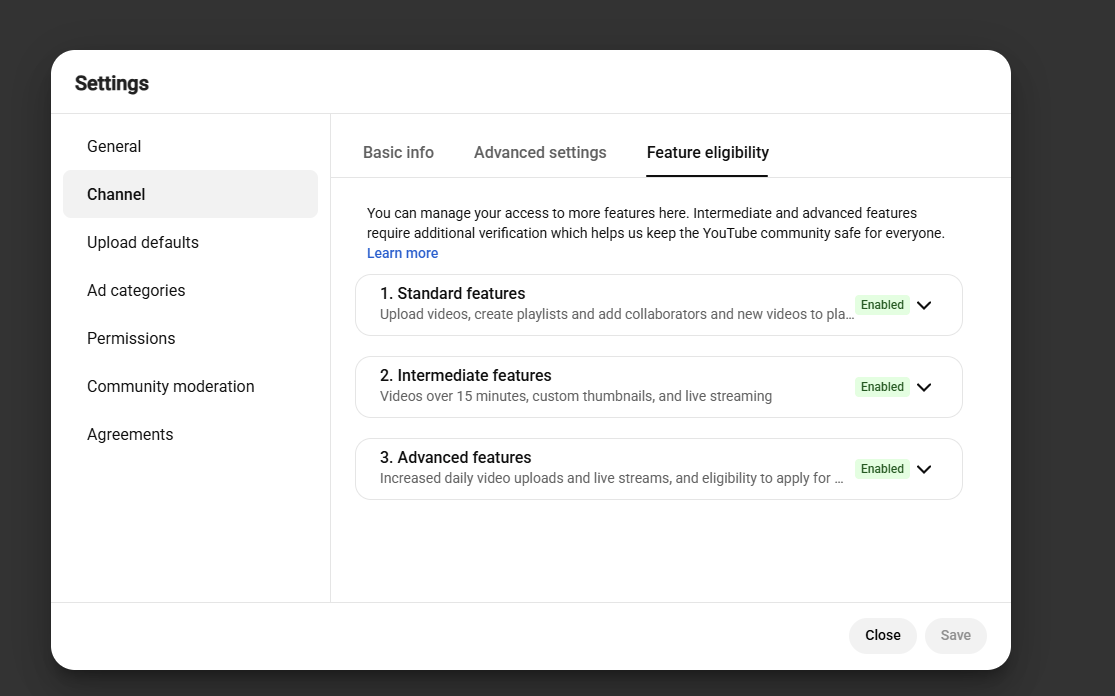Click the '2. Intermediate features' heading
Image resolution: width=1115 pixels, height=696 pixels.
(466, 375)
